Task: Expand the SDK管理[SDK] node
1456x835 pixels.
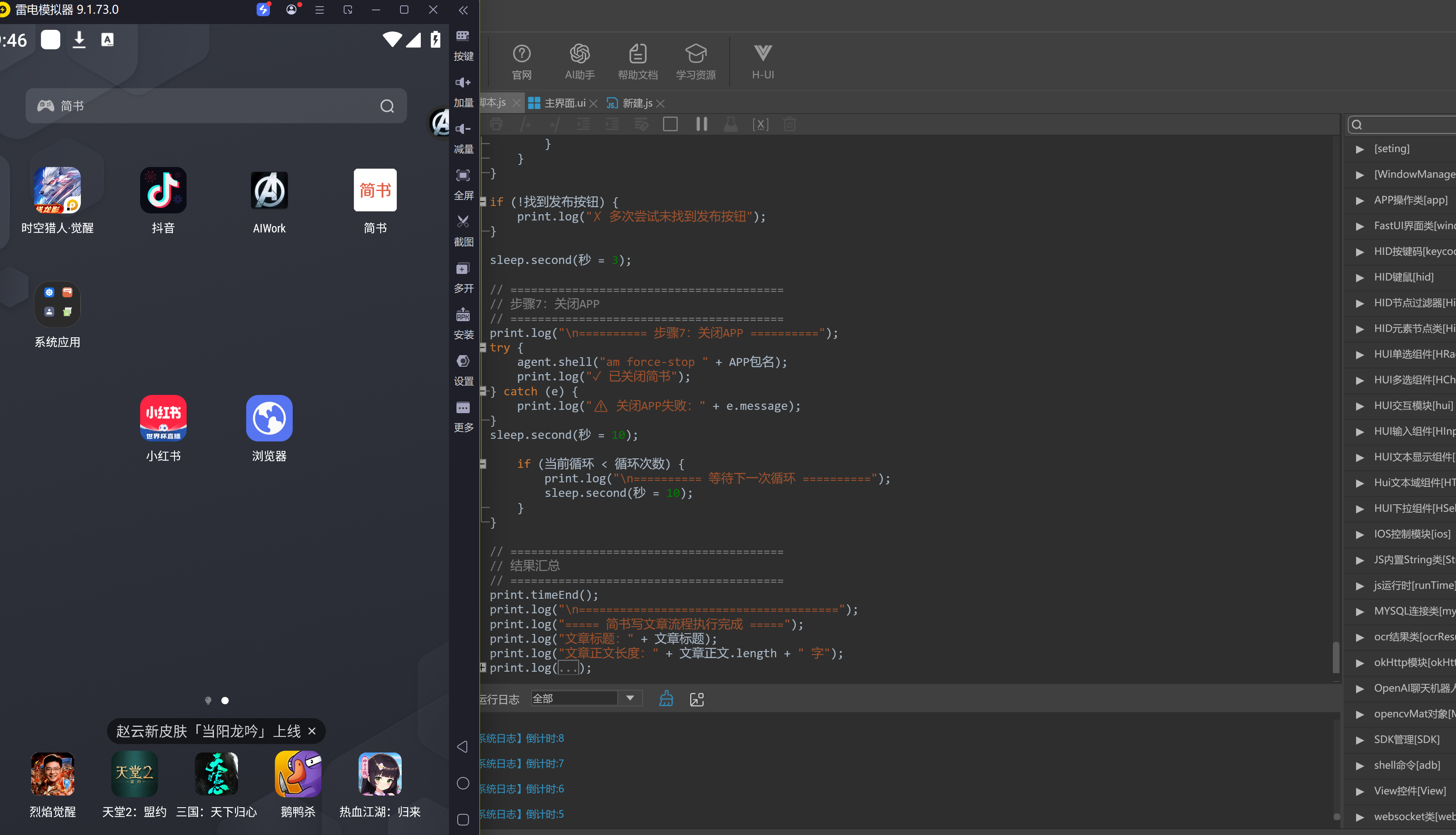Action: [1360, 740]
